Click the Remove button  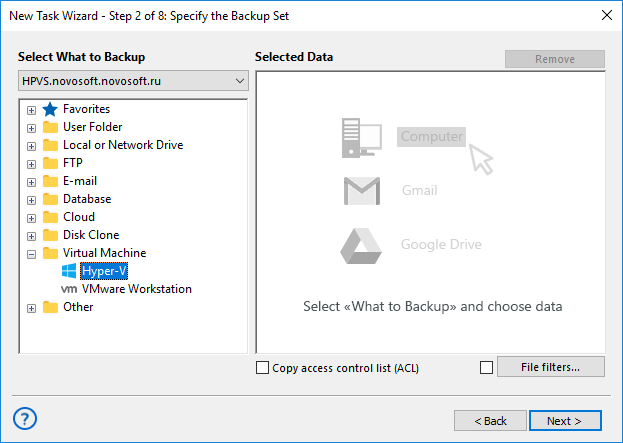(x=555, y=59)
